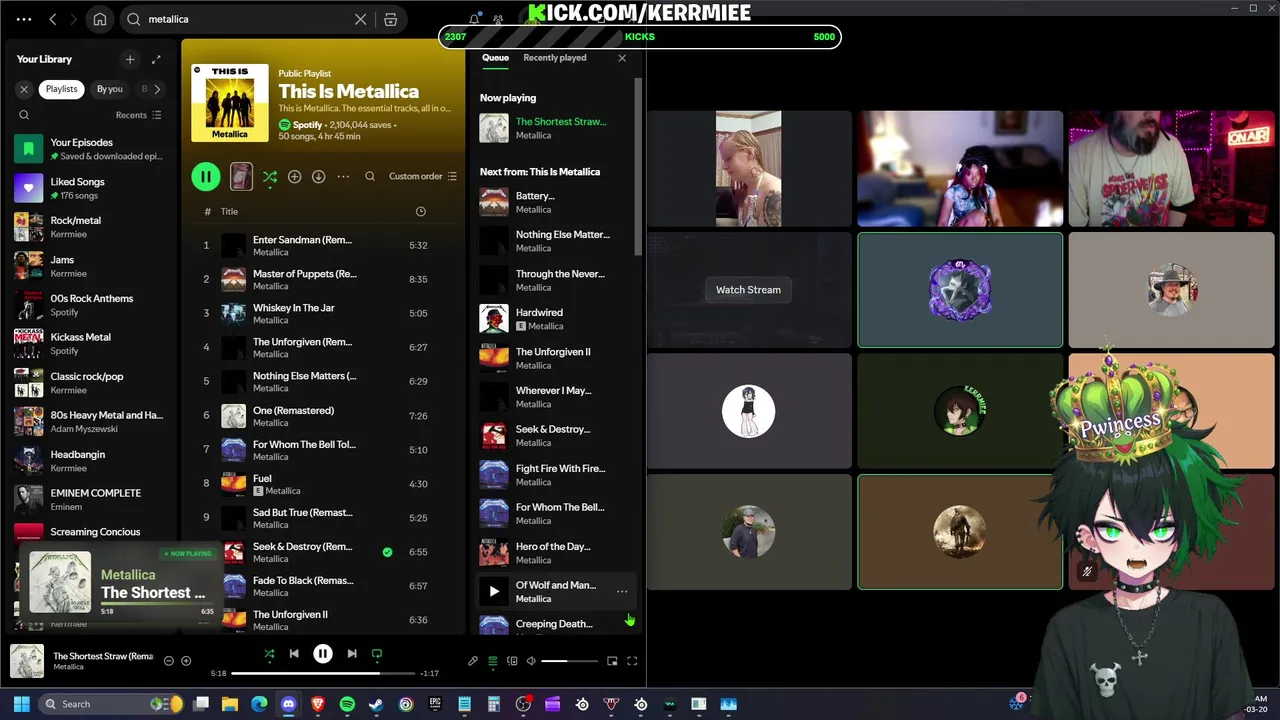Screen dimensions: 1280x720
Task: Pause playback with the green playlist button
Action: (x=205, y=177)
